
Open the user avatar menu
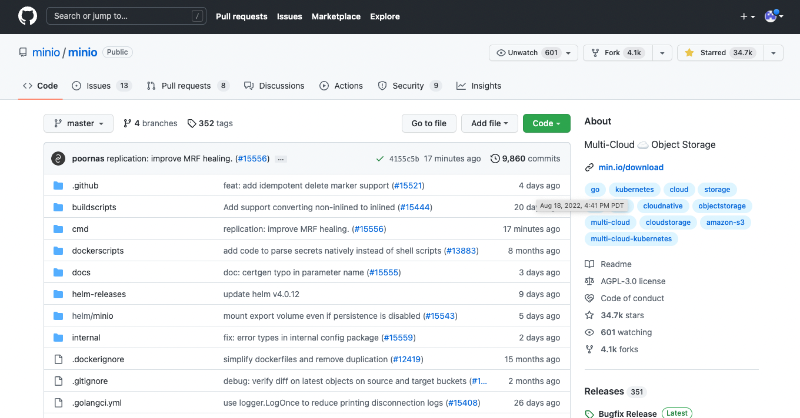point(773,16)
